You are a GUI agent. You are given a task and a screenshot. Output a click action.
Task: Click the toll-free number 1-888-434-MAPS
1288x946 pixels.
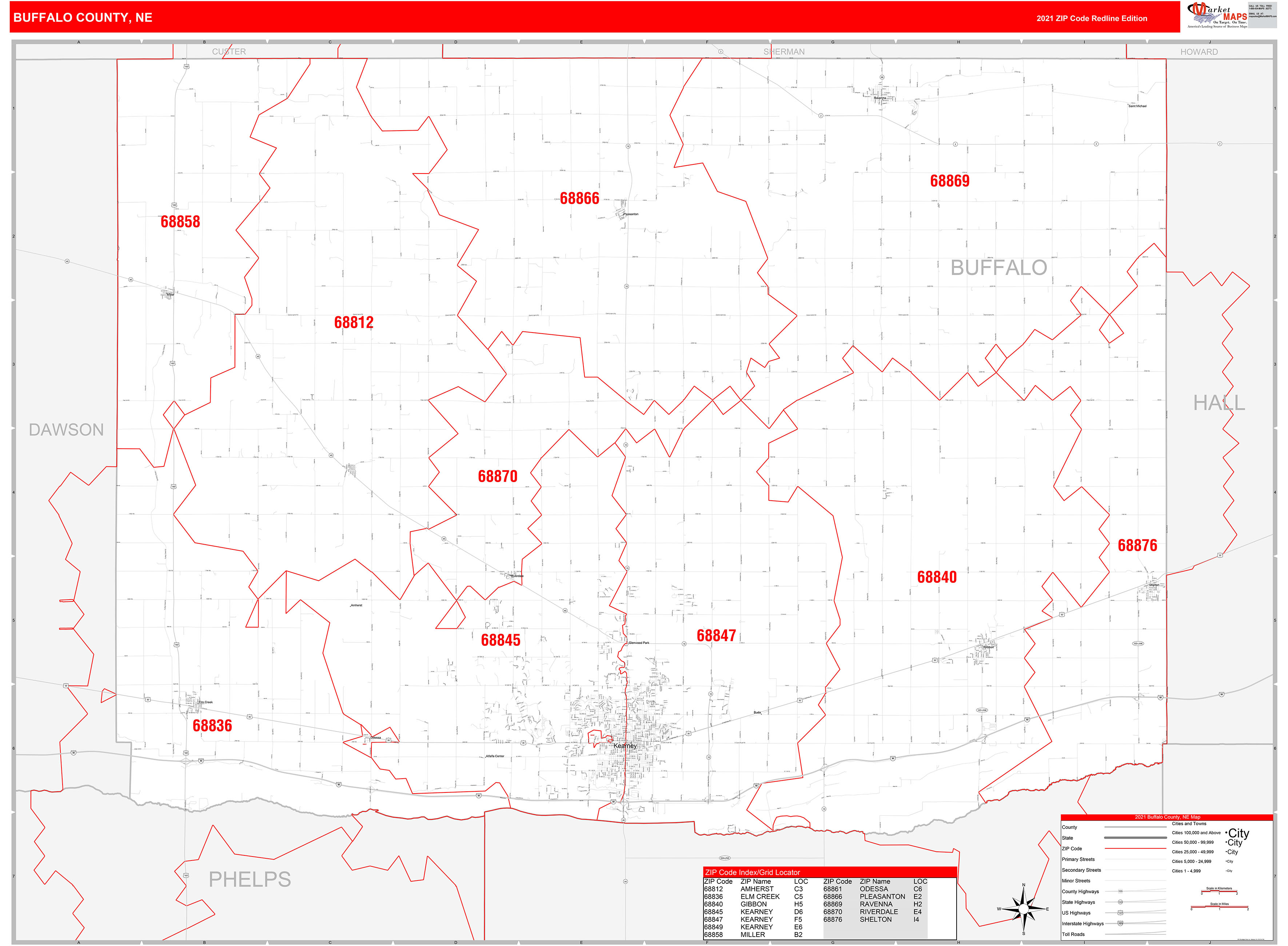tap(1260, 9)
